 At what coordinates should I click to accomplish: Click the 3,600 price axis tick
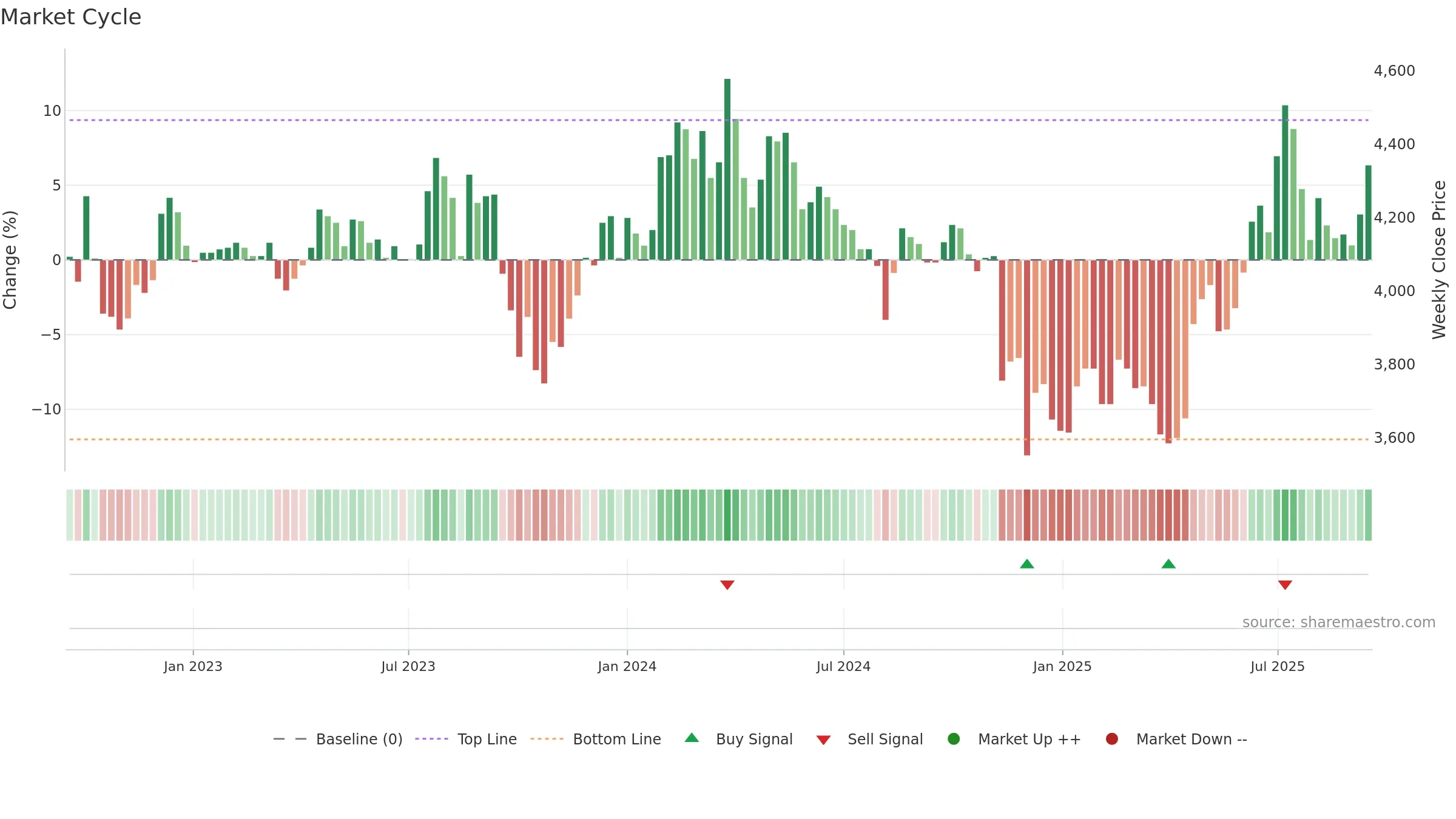(1394, 438)
